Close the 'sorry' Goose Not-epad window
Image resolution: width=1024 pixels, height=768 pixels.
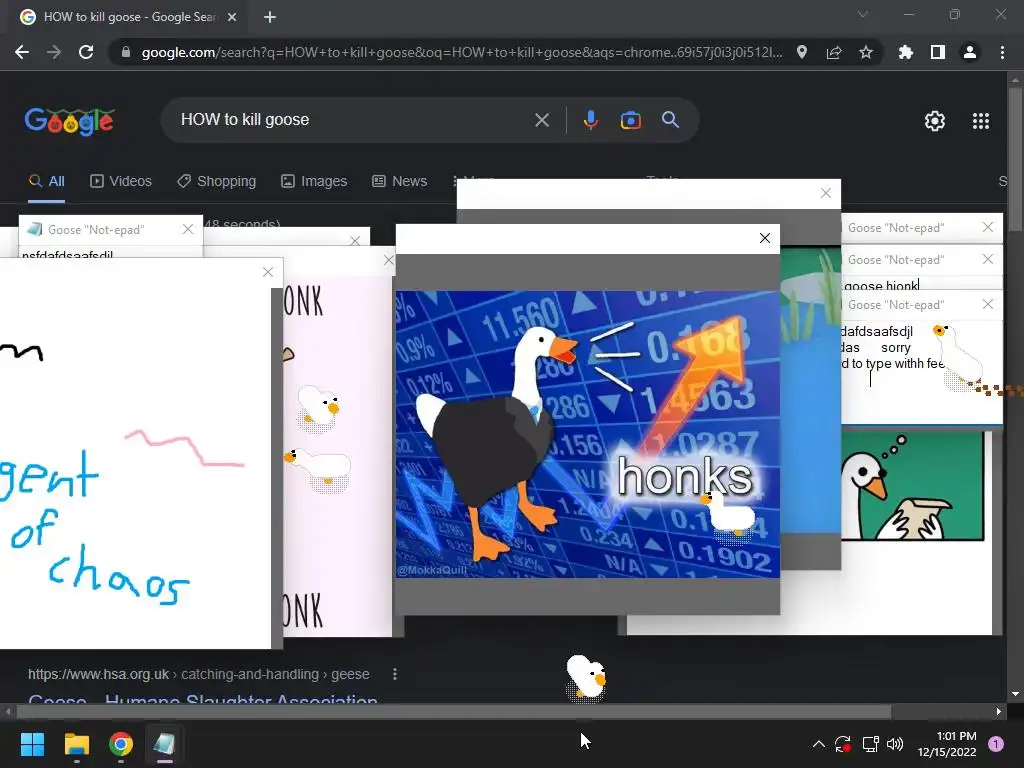[x=988, y=304]
